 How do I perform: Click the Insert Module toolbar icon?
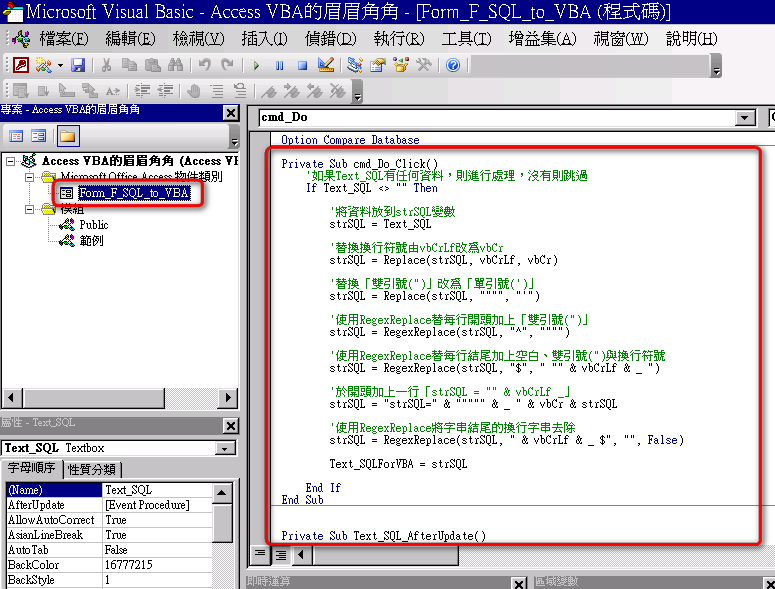pos(43,65)
